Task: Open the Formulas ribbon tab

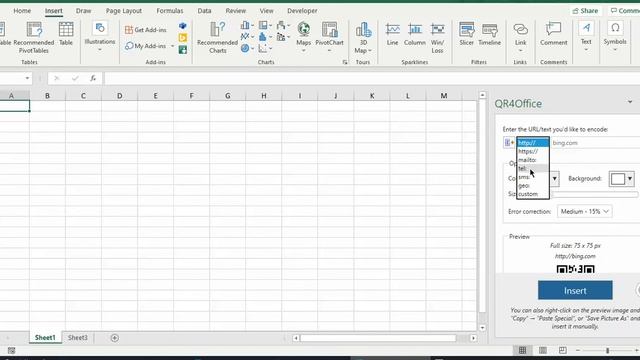Action: click(170, 11)
